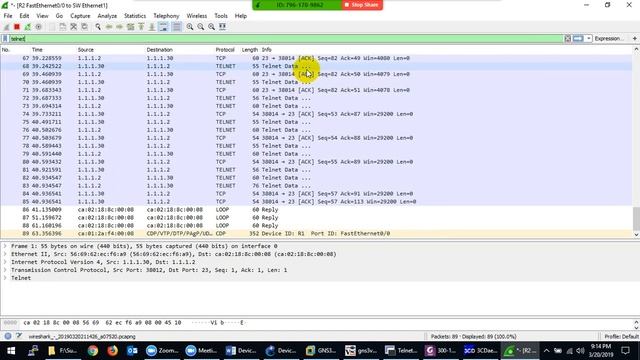This screenshot has width=640, height=360.
Task: Expand the Internet Protocol Version 4 row
Action: [5, 262]
